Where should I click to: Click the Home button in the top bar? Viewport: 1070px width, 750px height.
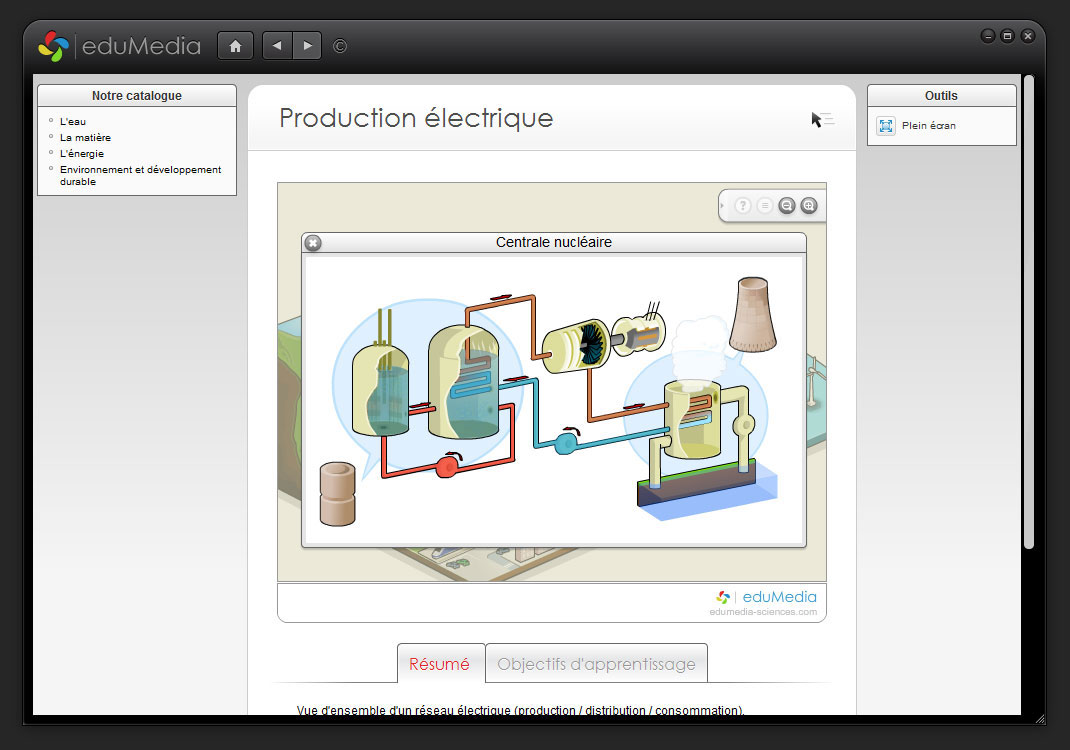point(235,46)
